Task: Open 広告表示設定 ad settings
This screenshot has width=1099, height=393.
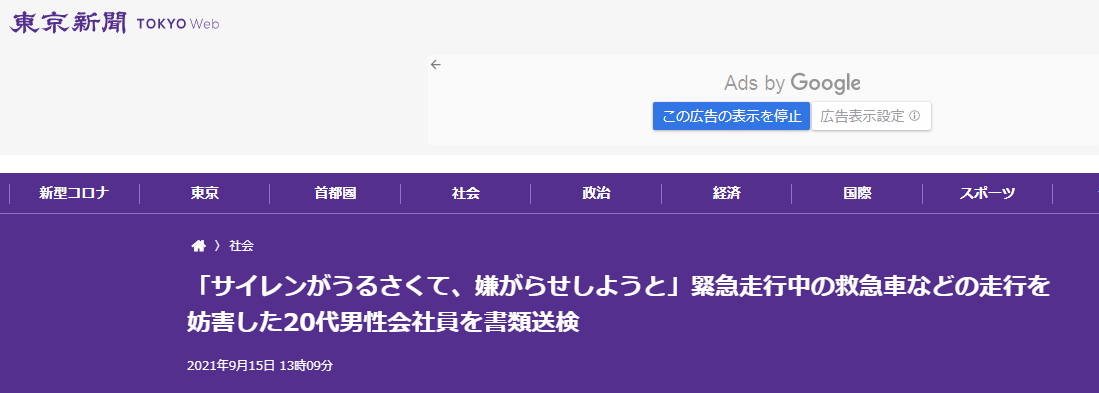Action: pos(871,116)
